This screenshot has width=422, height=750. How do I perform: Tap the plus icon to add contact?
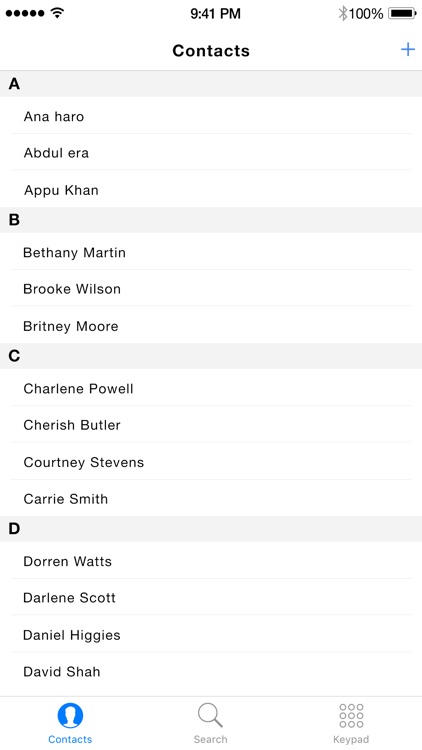point(408,50)
